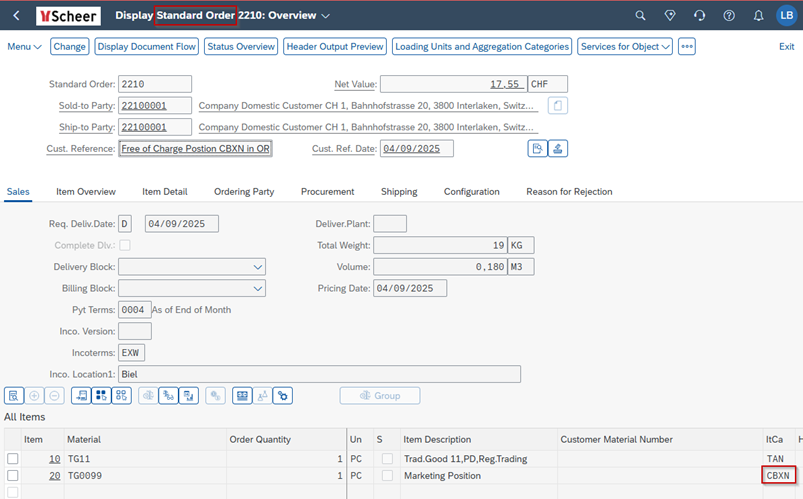Click item details magnifier icon in item toolbar
This screenshot has height=499, width=803.
(x=14, y=396)
